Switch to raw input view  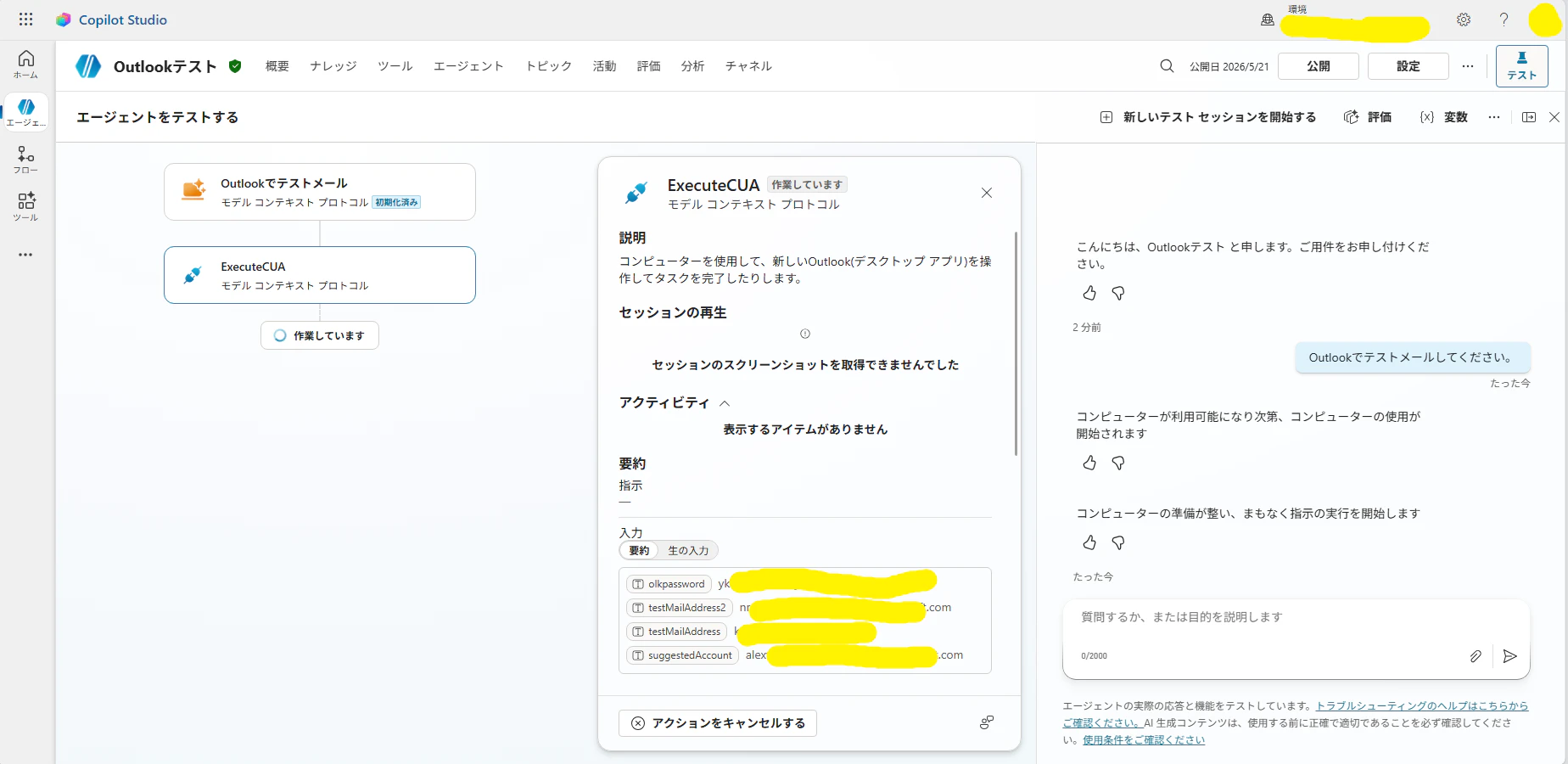pos(688,551)
